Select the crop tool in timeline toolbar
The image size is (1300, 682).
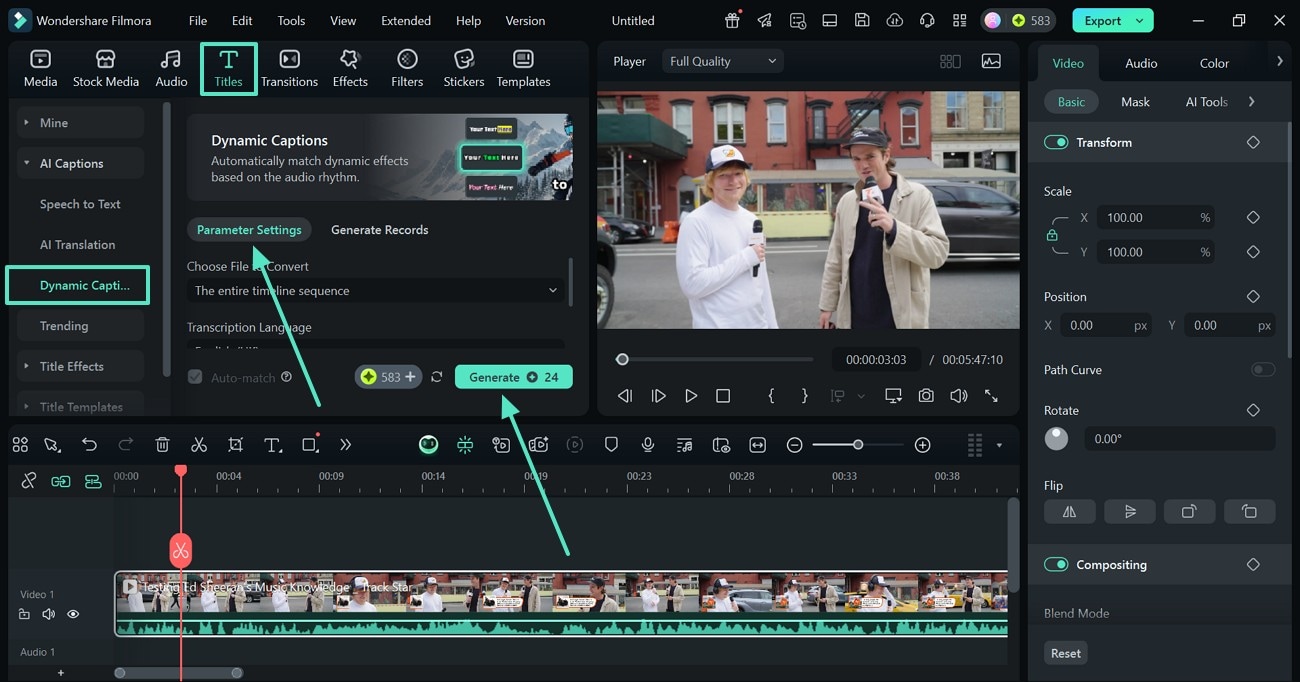(235, 445)
